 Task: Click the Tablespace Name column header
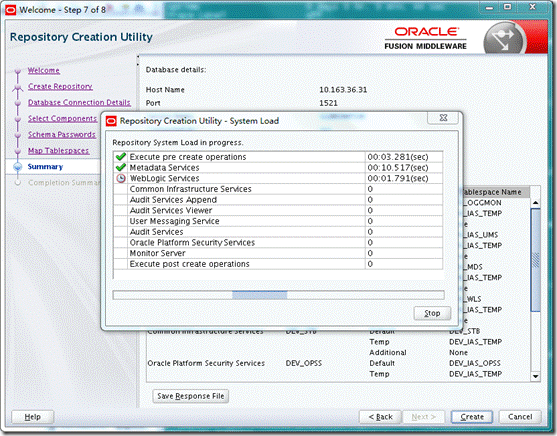(496, 192)
